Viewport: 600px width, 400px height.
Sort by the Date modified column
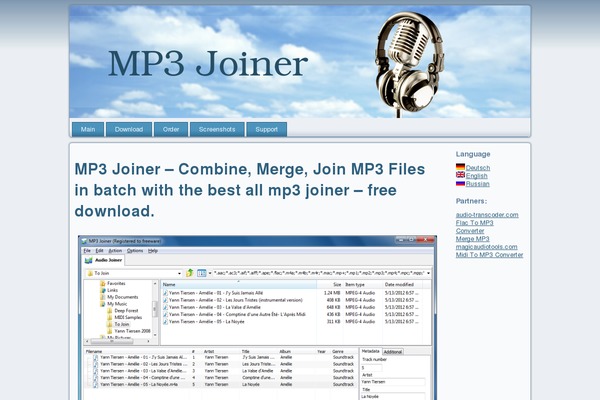click(403, 284)
